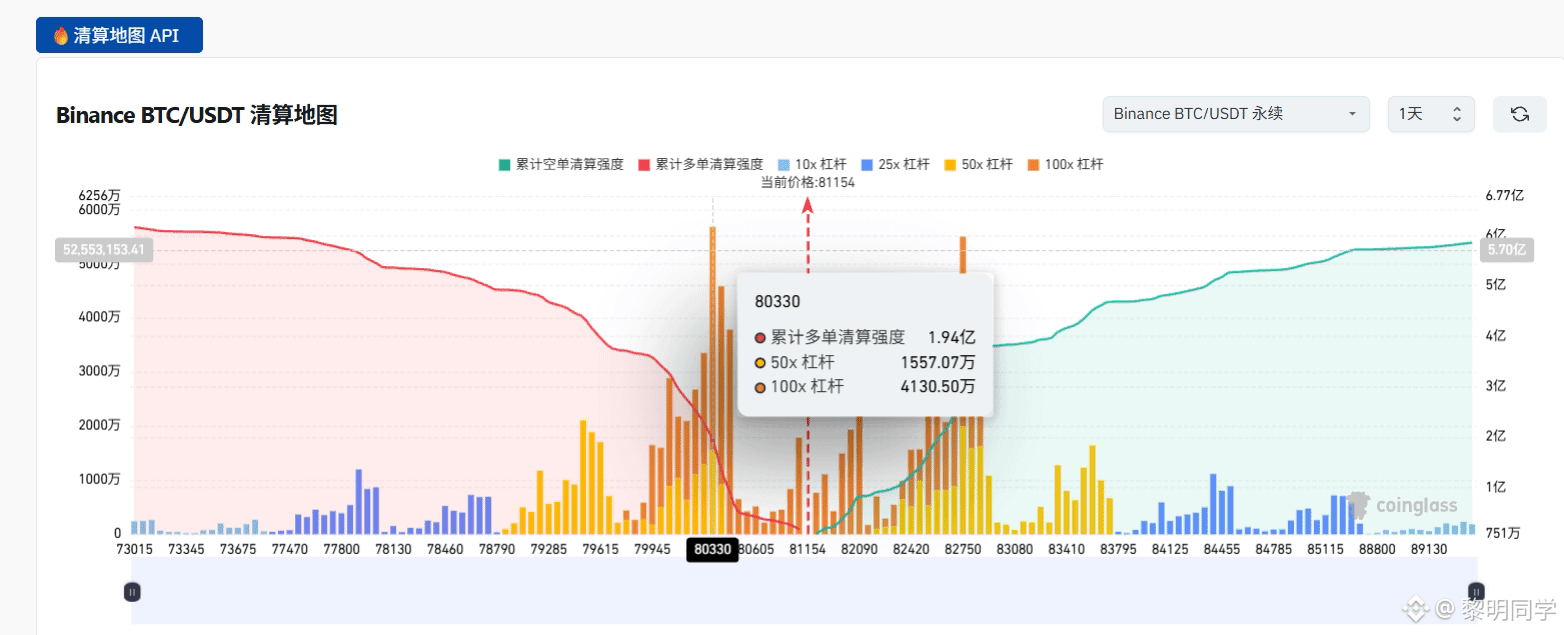Click tooltip row 50x 杠杆 1557.07万
Viewport: 1564px width, 635px height.
tap(866, 362)
